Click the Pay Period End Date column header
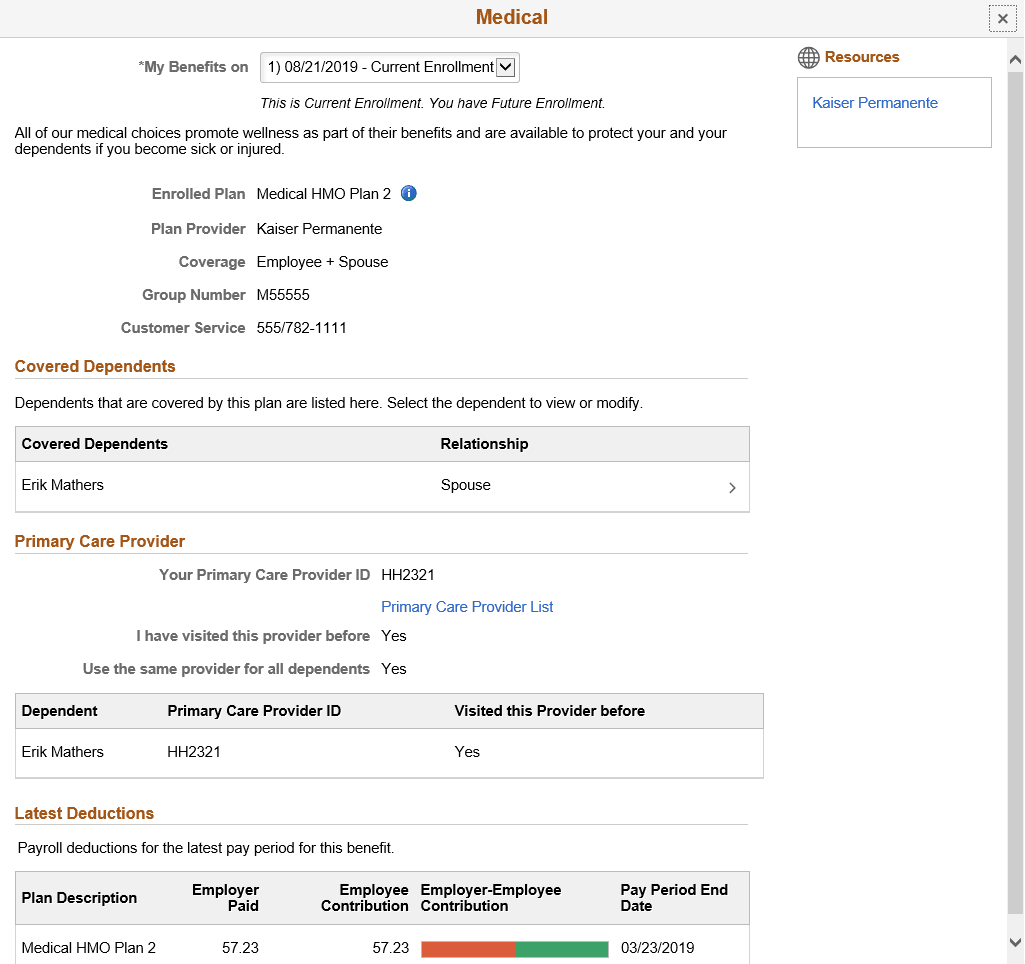The width and height of the screenshot is (1025, 964). [674, 898]
